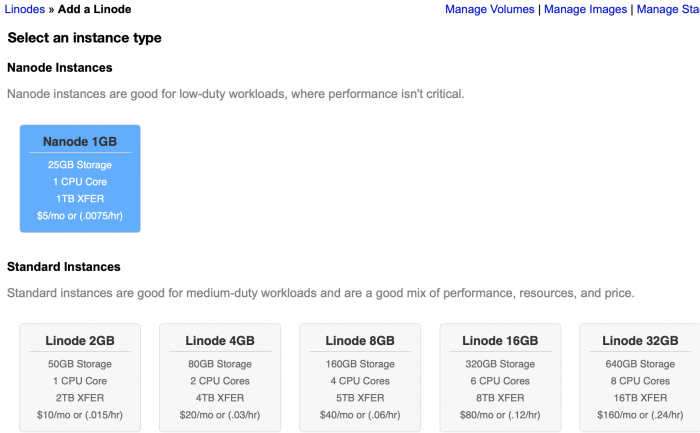Open the Linodes breadcrumb link

click(25, 9)
